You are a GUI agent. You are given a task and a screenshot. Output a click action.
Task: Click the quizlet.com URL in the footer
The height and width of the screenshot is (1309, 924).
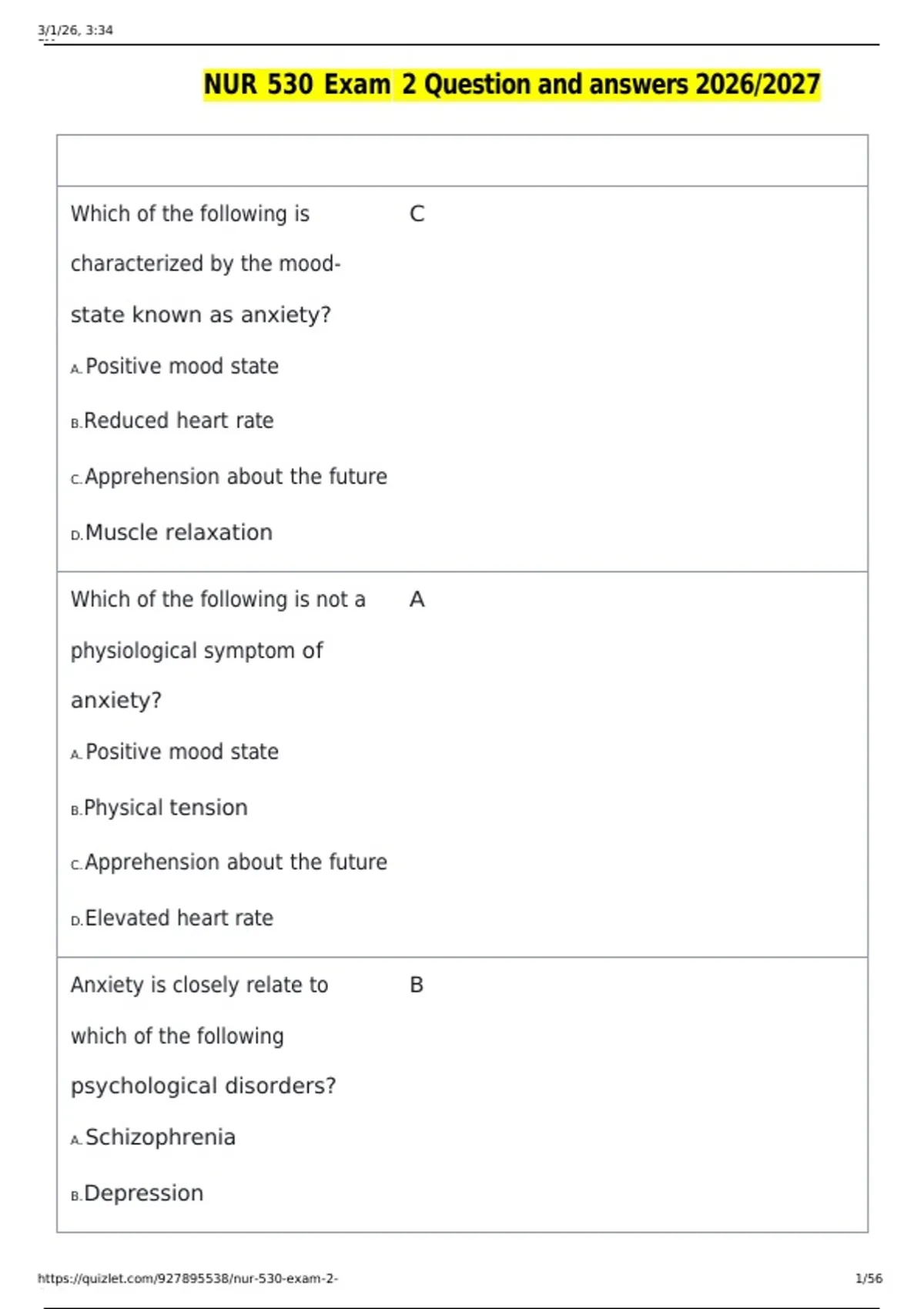(188, 1278)
